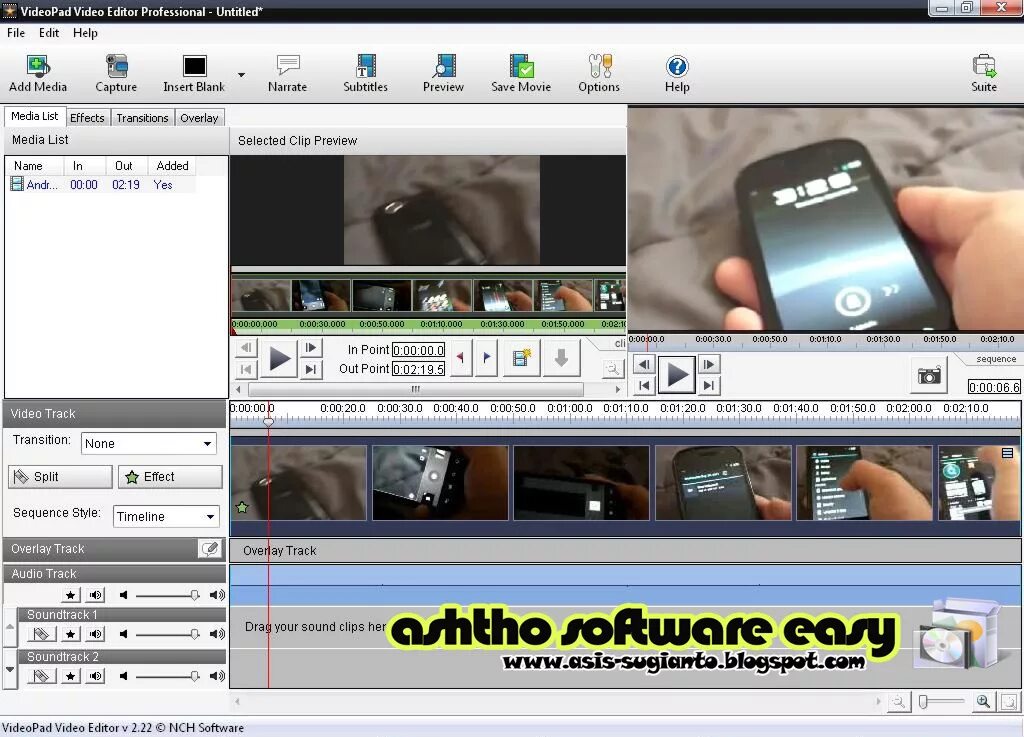The image size is (1024, 737).
Task: Click the clip preview horizontal scrollbar
Action: [x=415, y=389]
